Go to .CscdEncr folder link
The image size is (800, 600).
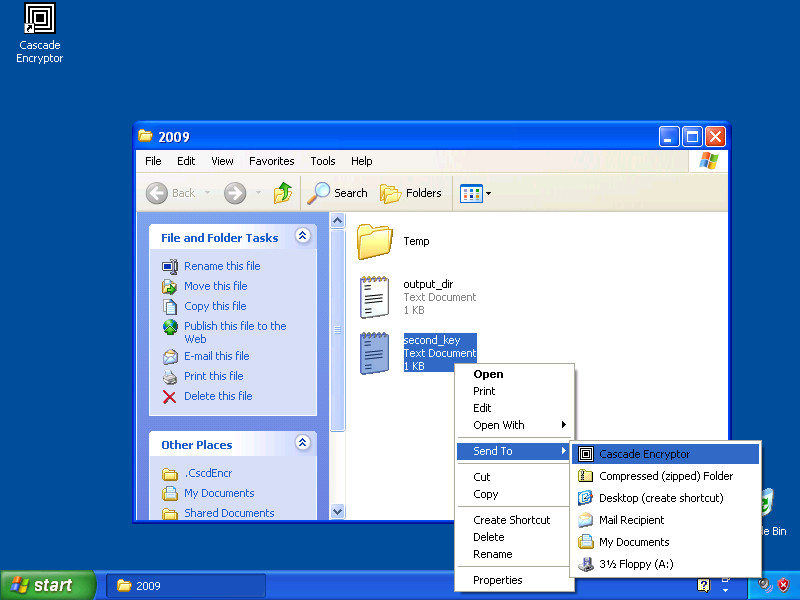(x=208, y=473)
